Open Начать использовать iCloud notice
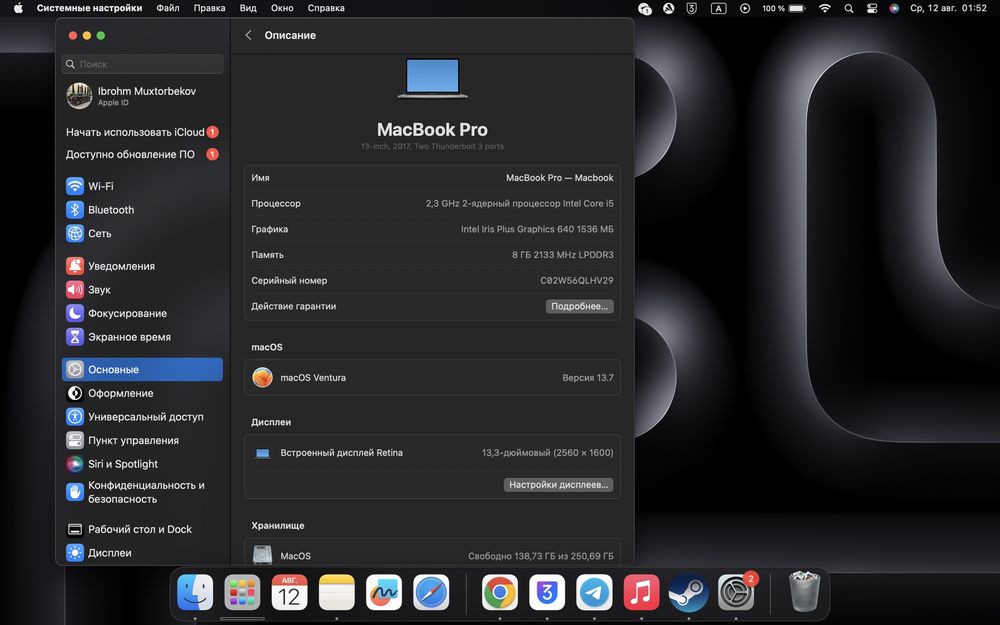 tap(142, 132)
